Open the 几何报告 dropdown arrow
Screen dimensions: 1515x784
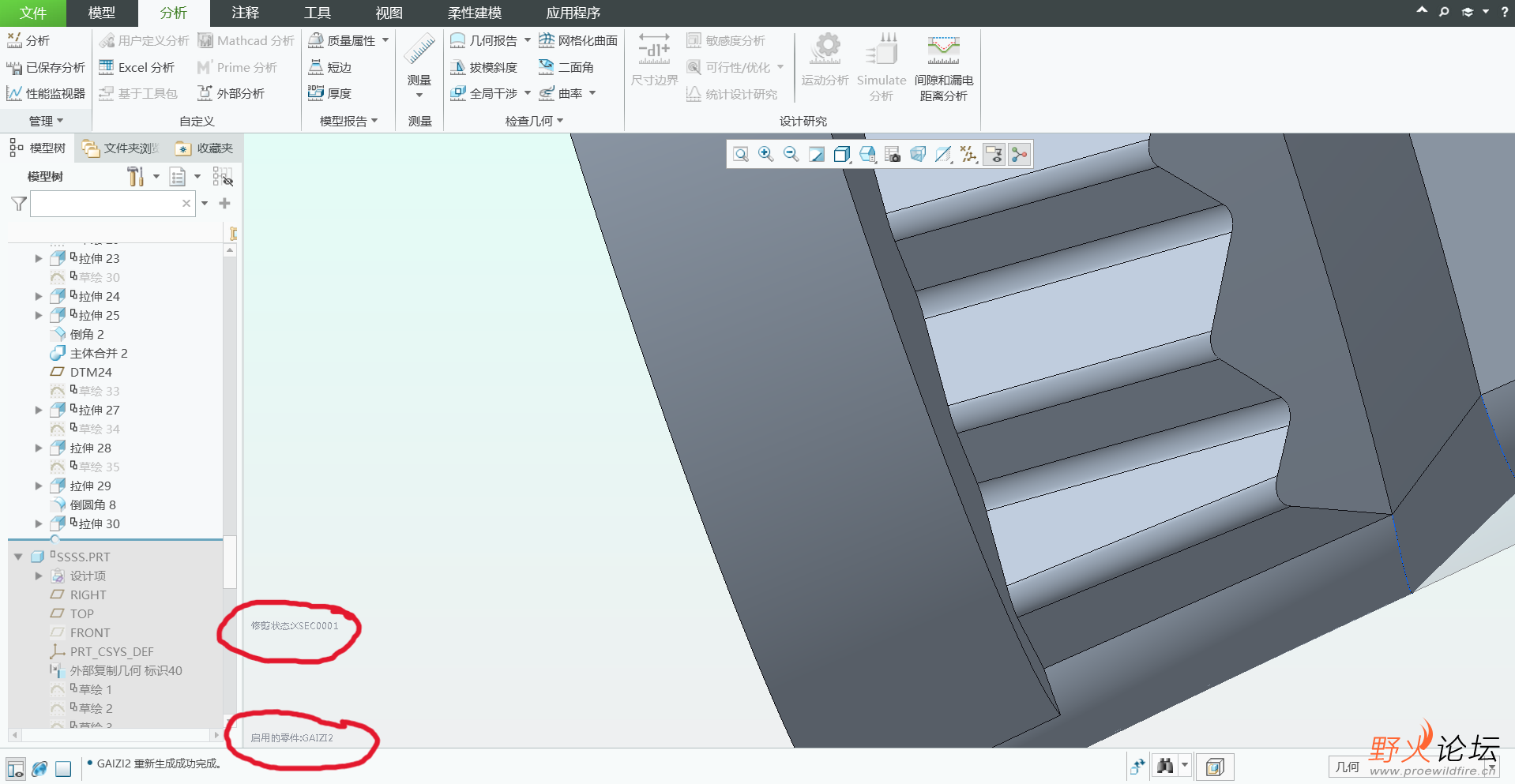(528, 40)
